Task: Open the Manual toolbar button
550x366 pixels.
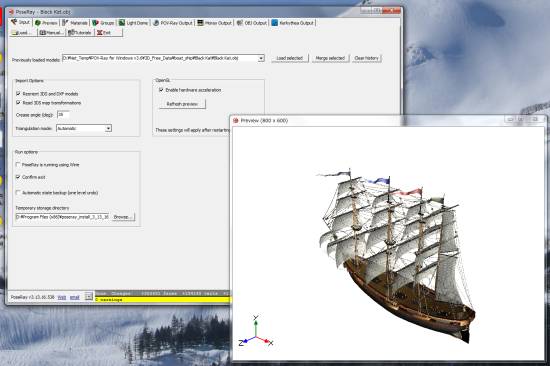Action: click(52, 33)
